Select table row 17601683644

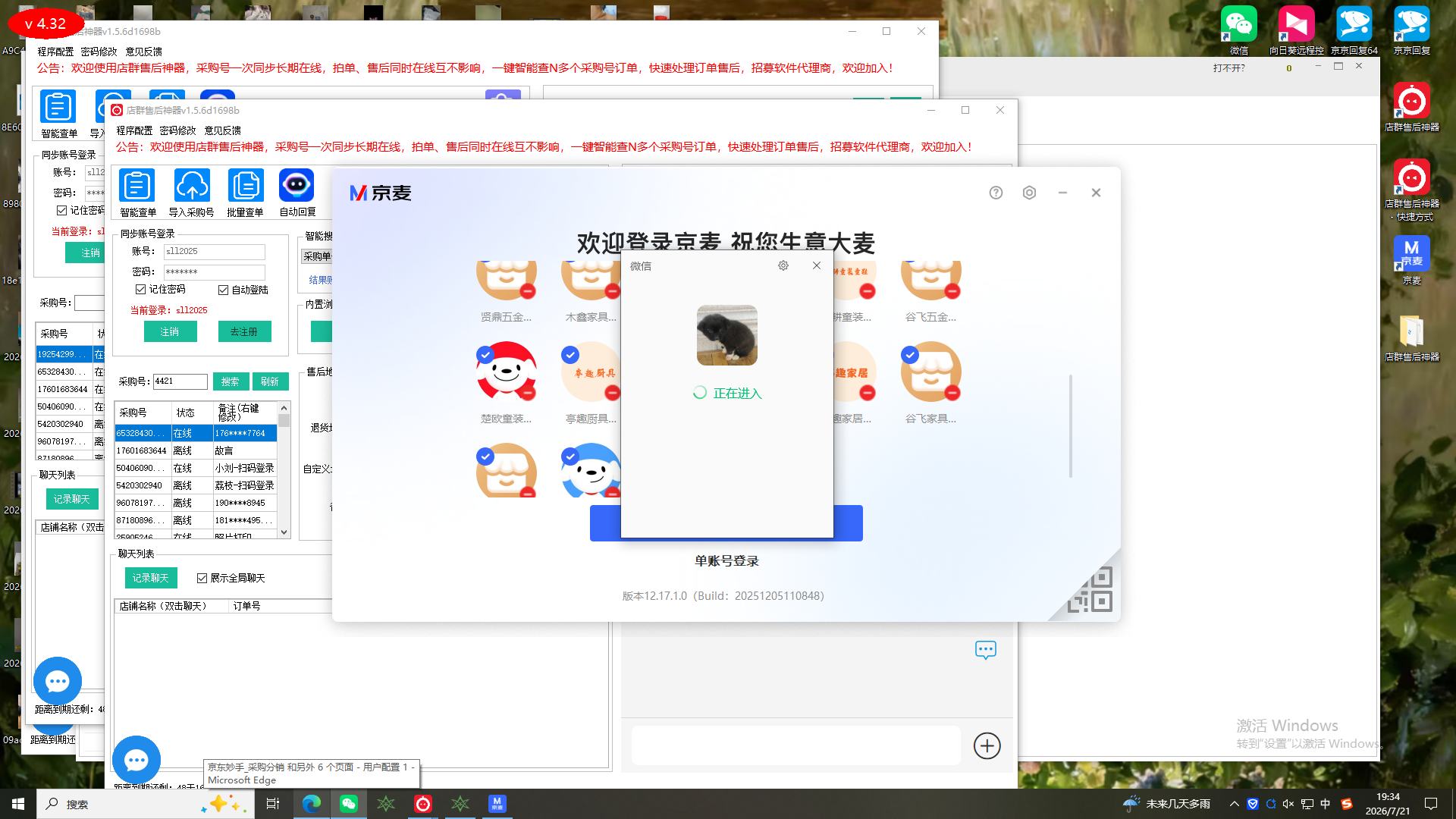click(196, 450)
